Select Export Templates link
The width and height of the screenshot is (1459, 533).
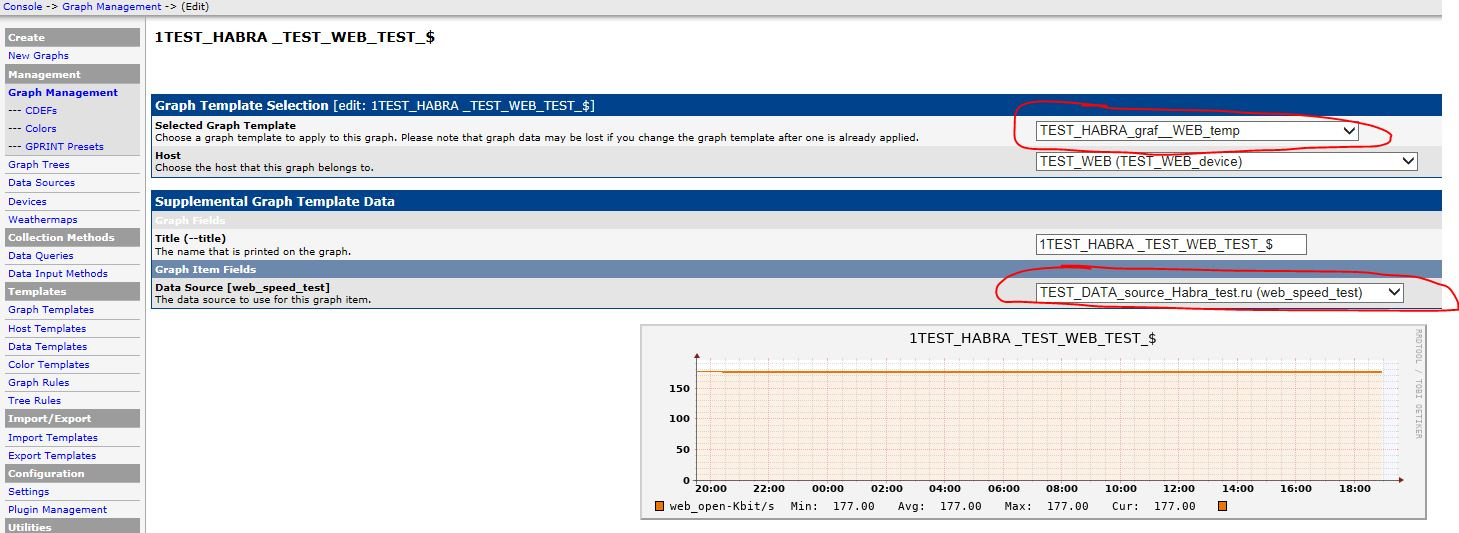(52, 455)
